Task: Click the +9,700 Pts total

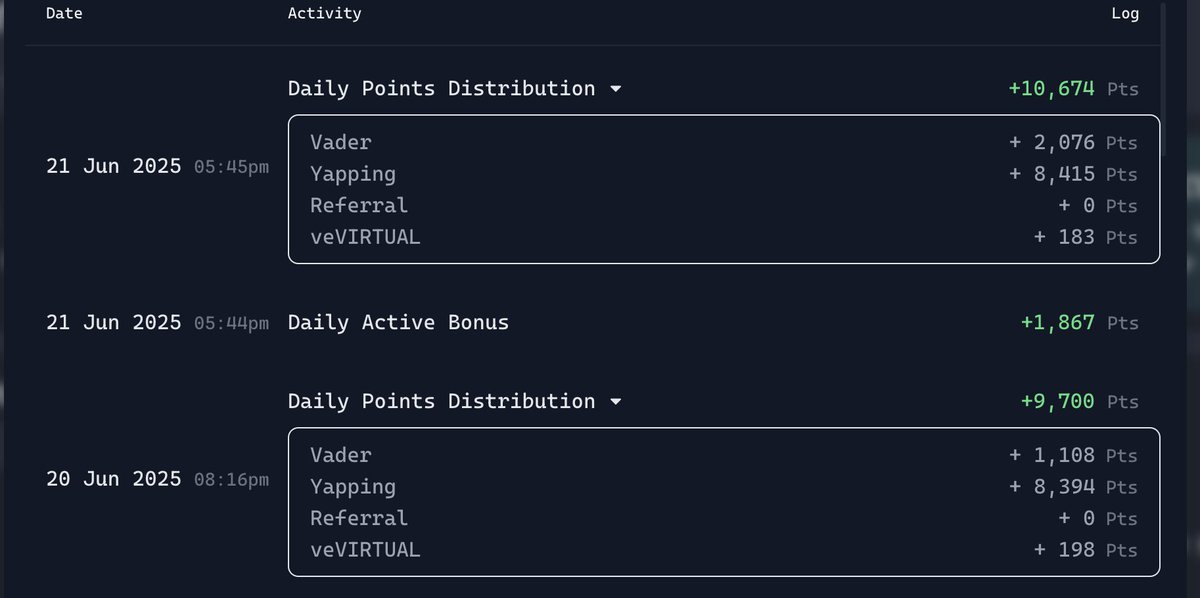Action: 1080,402
